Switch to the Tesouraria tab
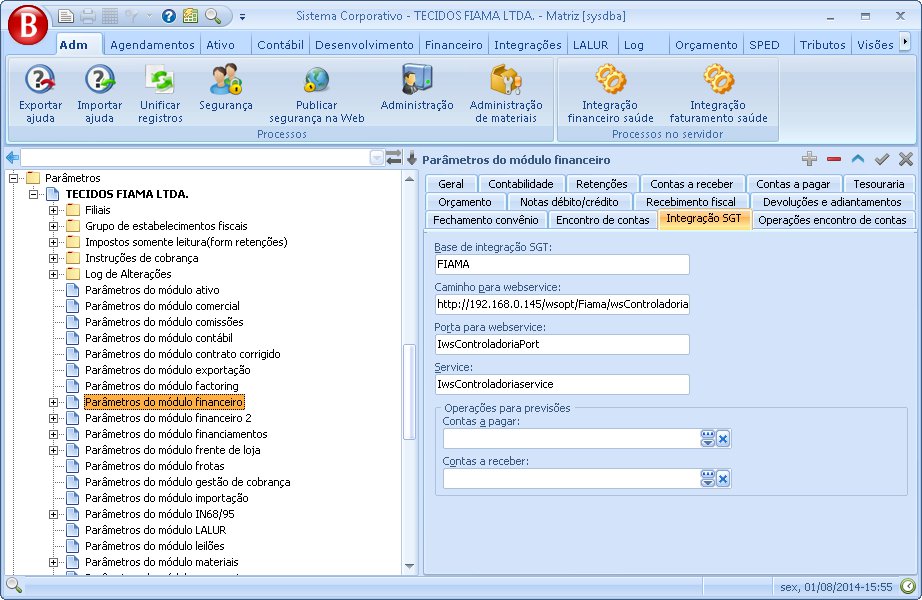Screen dimensions: 922x600 point(878,184)
